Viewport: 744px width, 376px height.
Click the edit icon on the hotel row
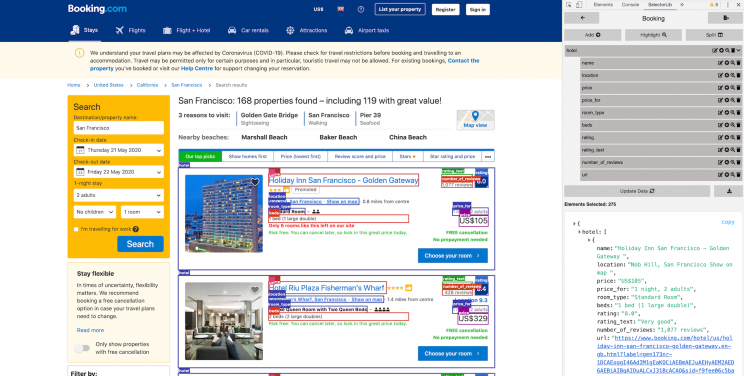tap(715, 50)
